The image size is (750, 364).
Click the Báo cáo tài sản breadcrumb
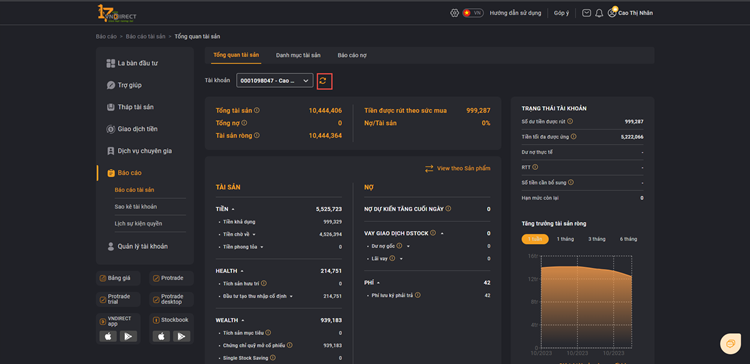145,36
